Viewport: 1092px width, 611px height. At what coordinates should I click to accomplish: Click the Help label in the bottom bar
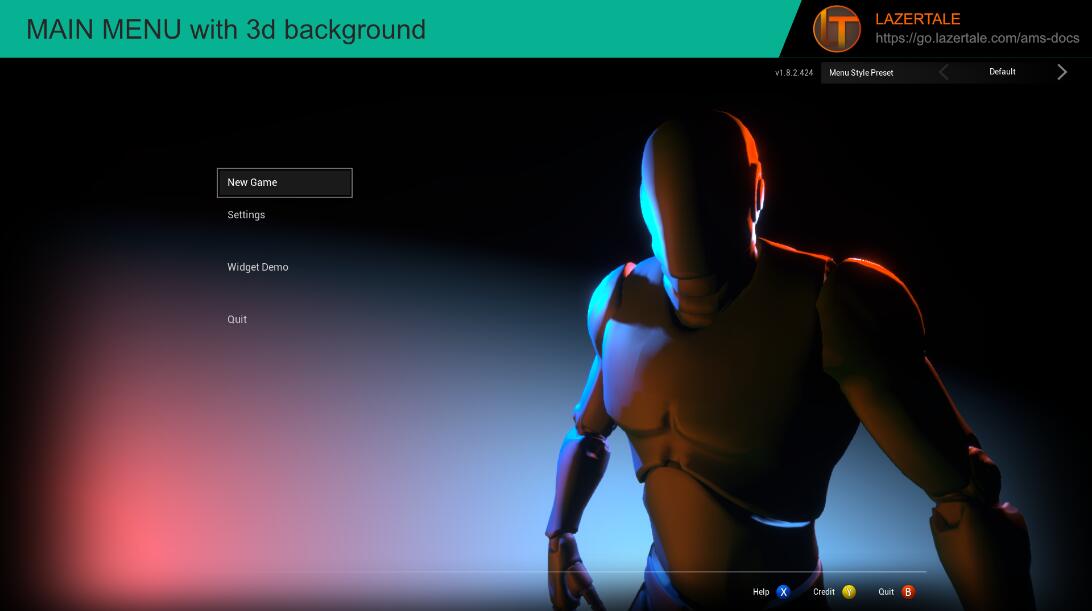(x=761, y=592)
